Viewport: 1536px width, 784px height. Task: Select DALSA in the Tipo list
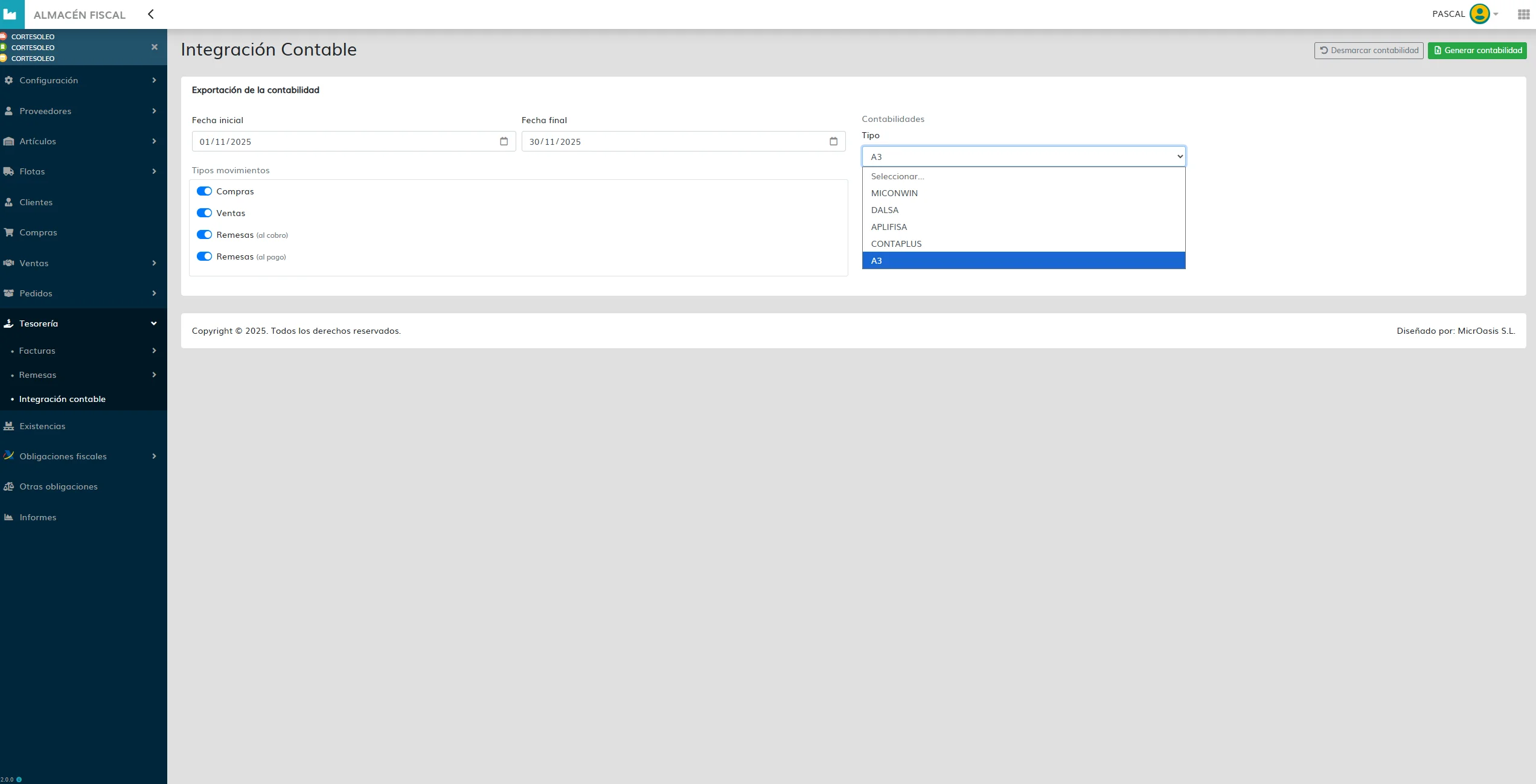[1023, 210]
